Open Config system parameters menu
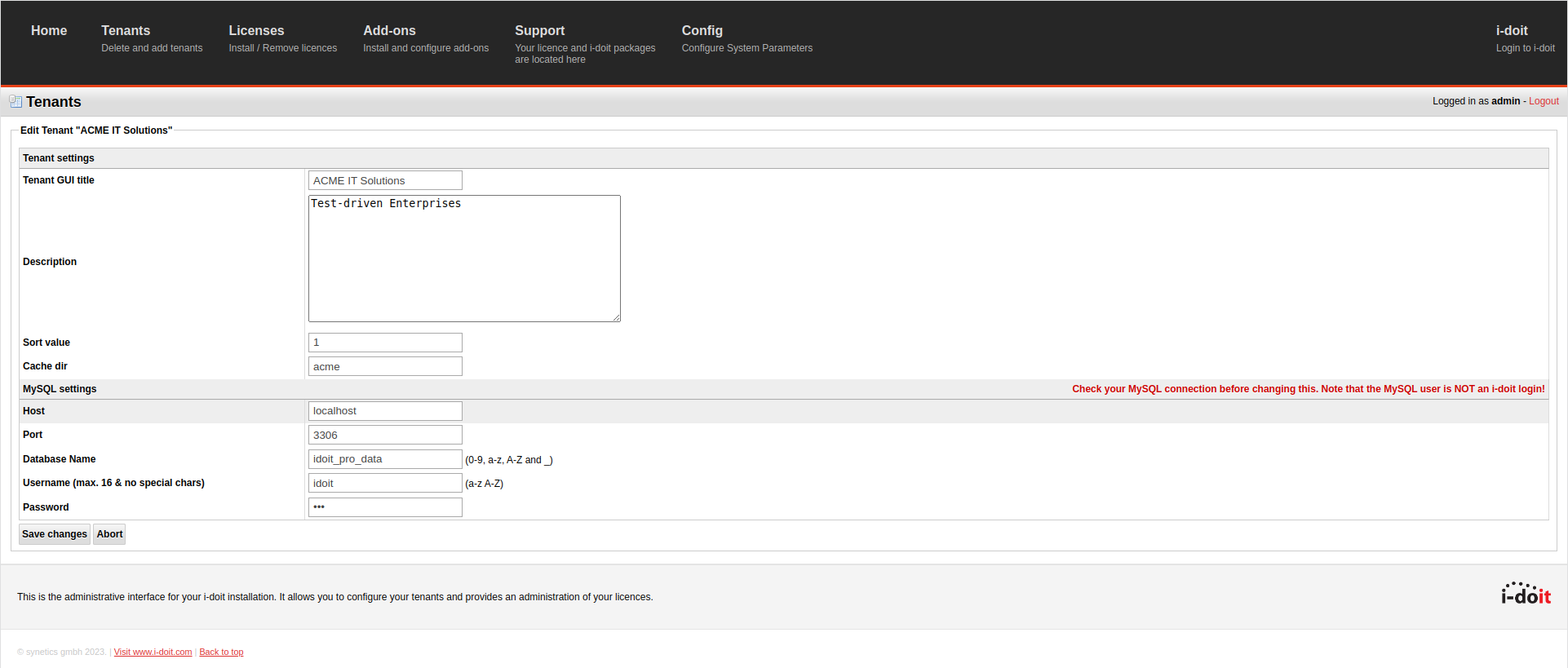1568x668 pixels. click(702, 31)
